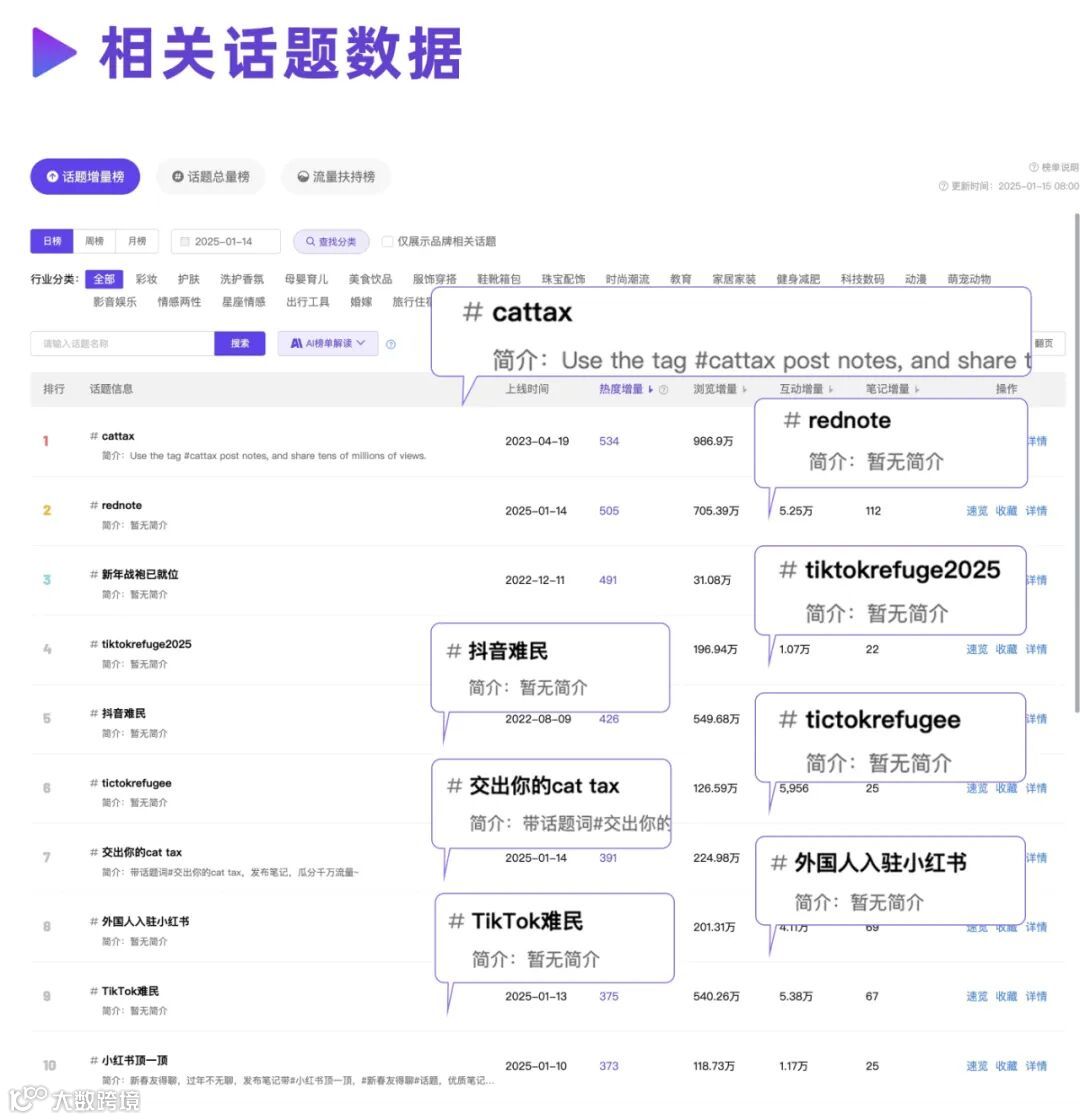Open topic # 抖音难民 in row 5

click(118, 714)
